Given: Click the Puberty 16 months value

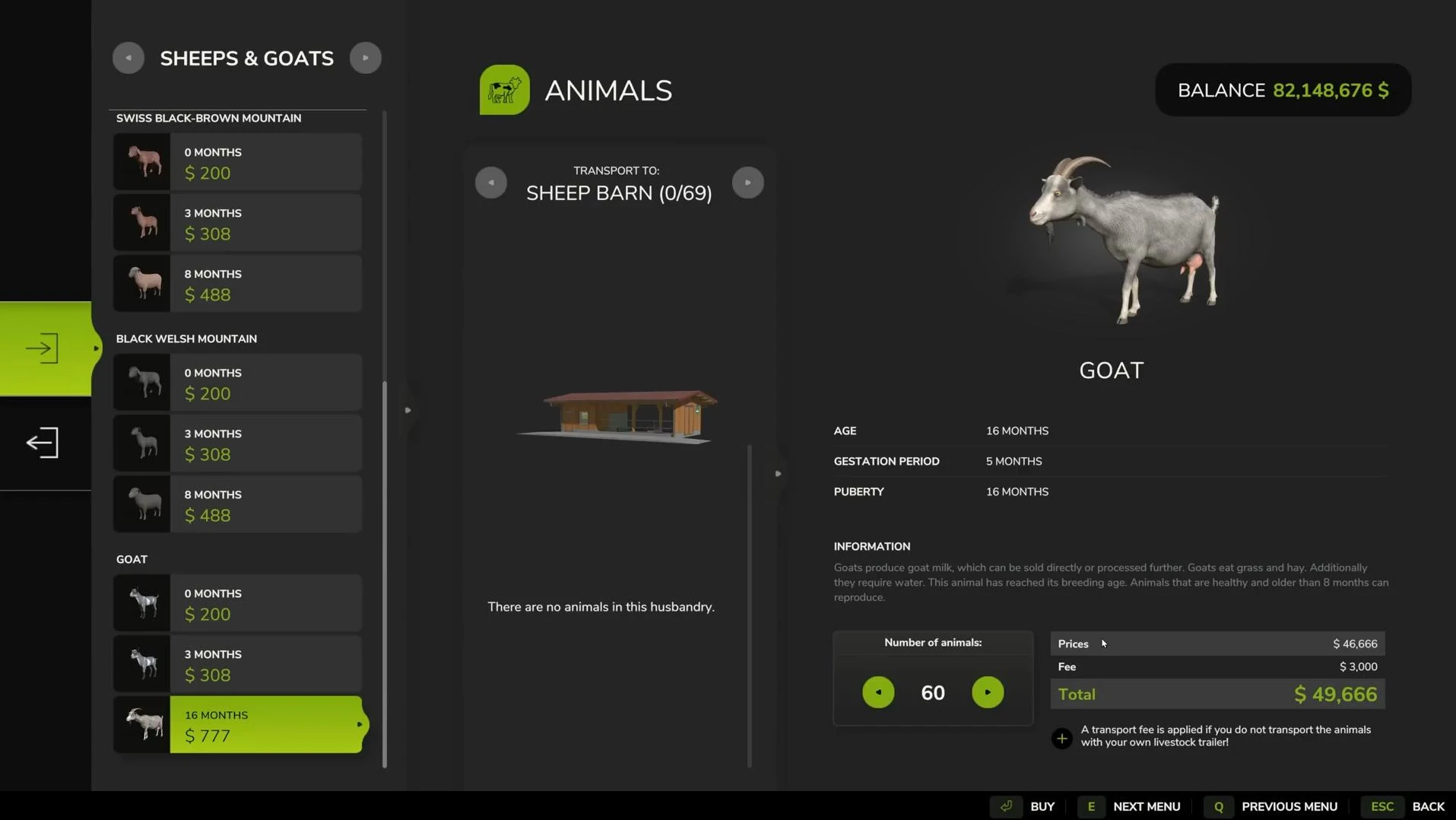Looking at the screenshot, I should (1017, 491).
